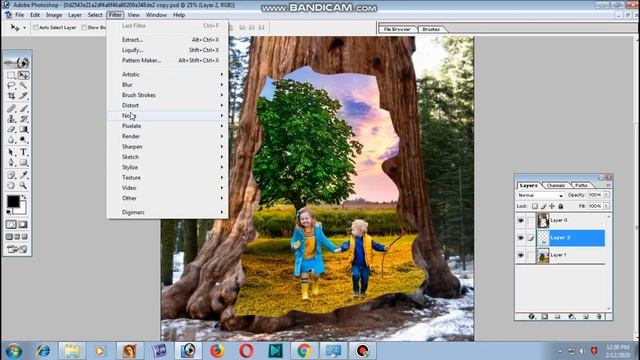Screen dimensions: 640x360
Task: Expand the Render filter submenu
Action: coord(167,136)
